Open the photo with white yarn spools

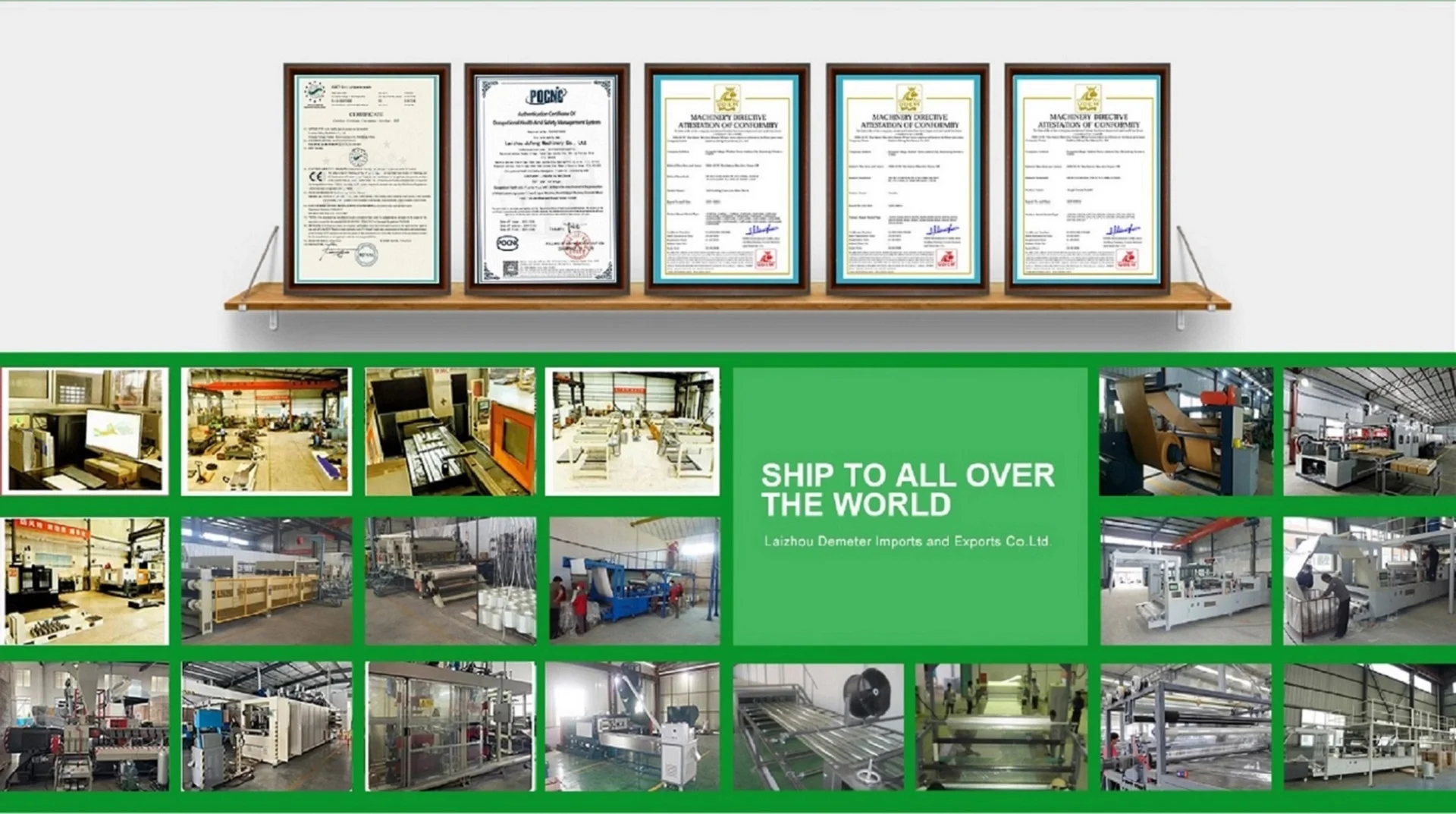tap(450, 581)
